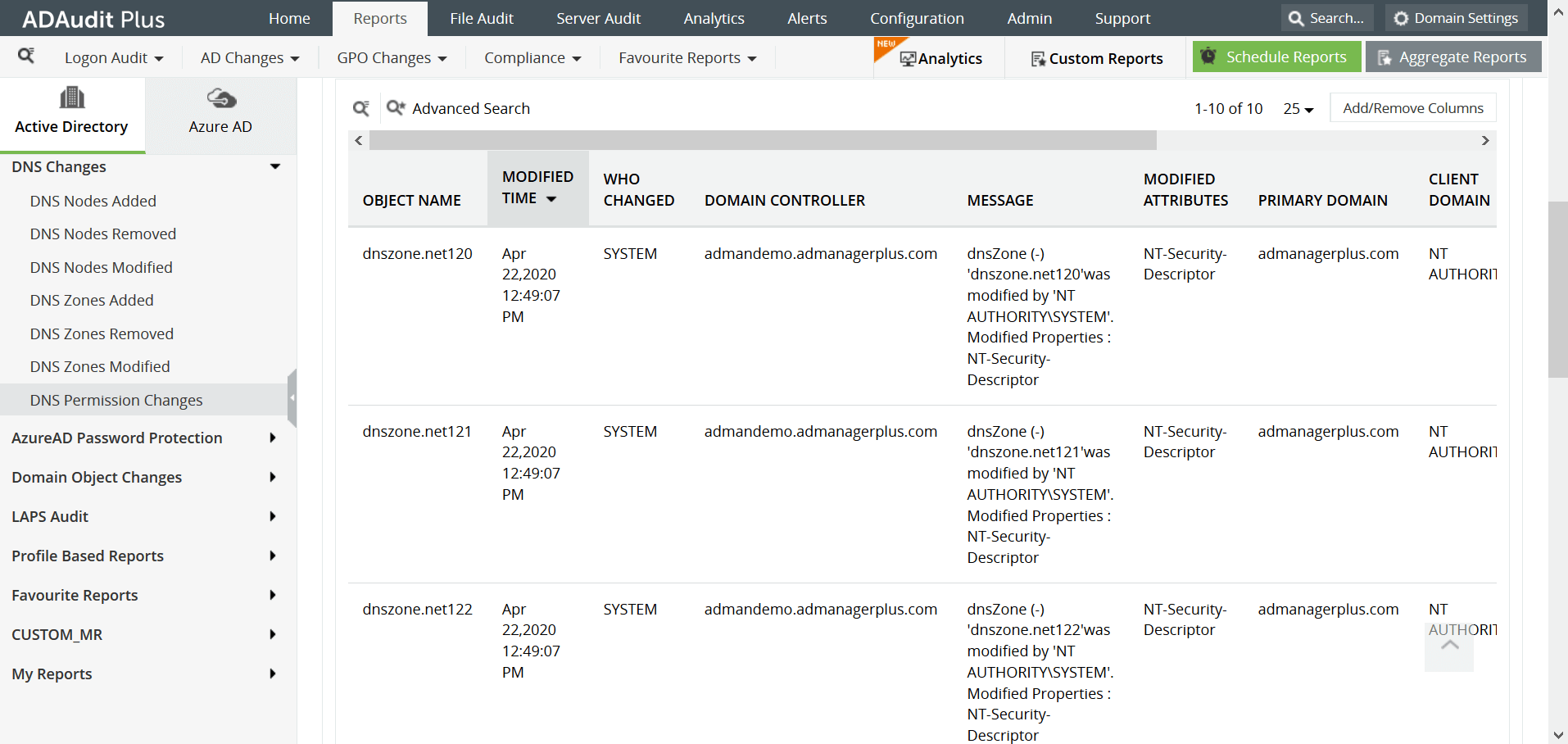The width and height of the screenshot is (1568, 744).
Task: Expand the AD Changes menu
Action: click(x=250, y=58)
